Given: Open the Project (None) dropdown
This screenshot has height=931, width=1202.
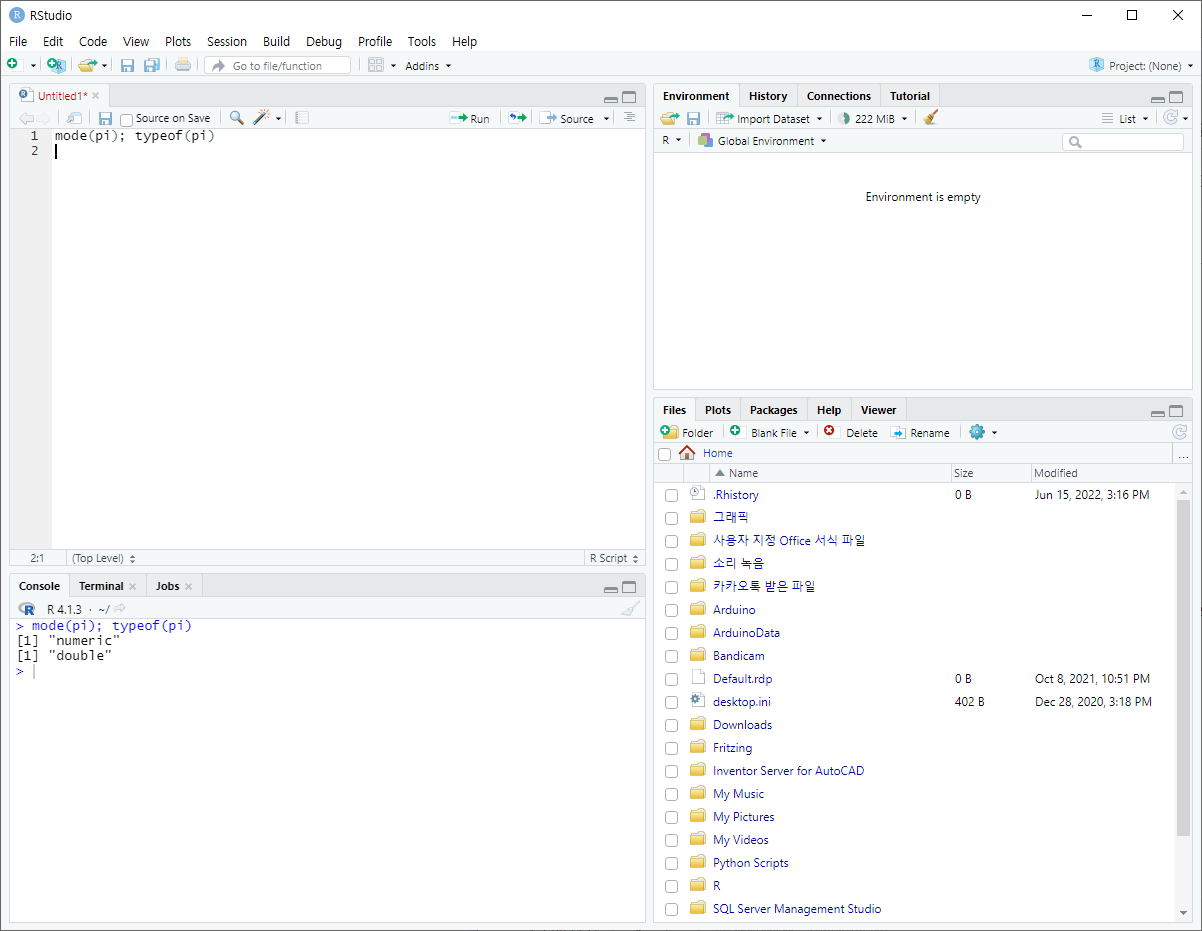Looking at the screenshot, I should 1141,66.
